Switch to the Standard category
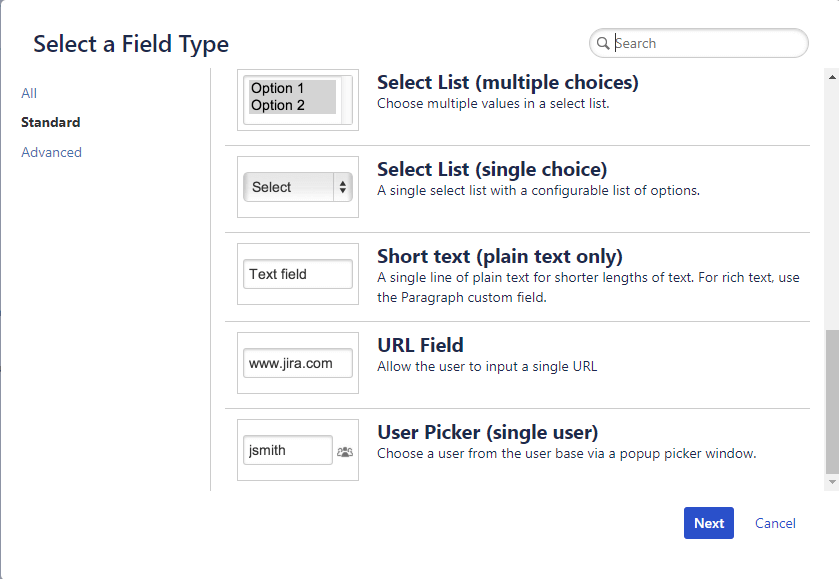The image size is (839, 579). 49,122
